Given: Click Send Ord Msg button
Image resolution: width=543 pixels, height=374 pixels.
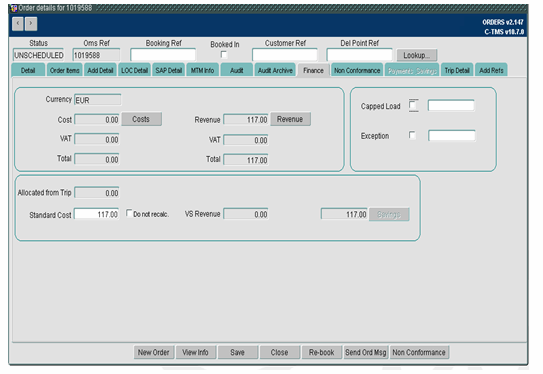Looking at the screenshot, I should (366, 352).
